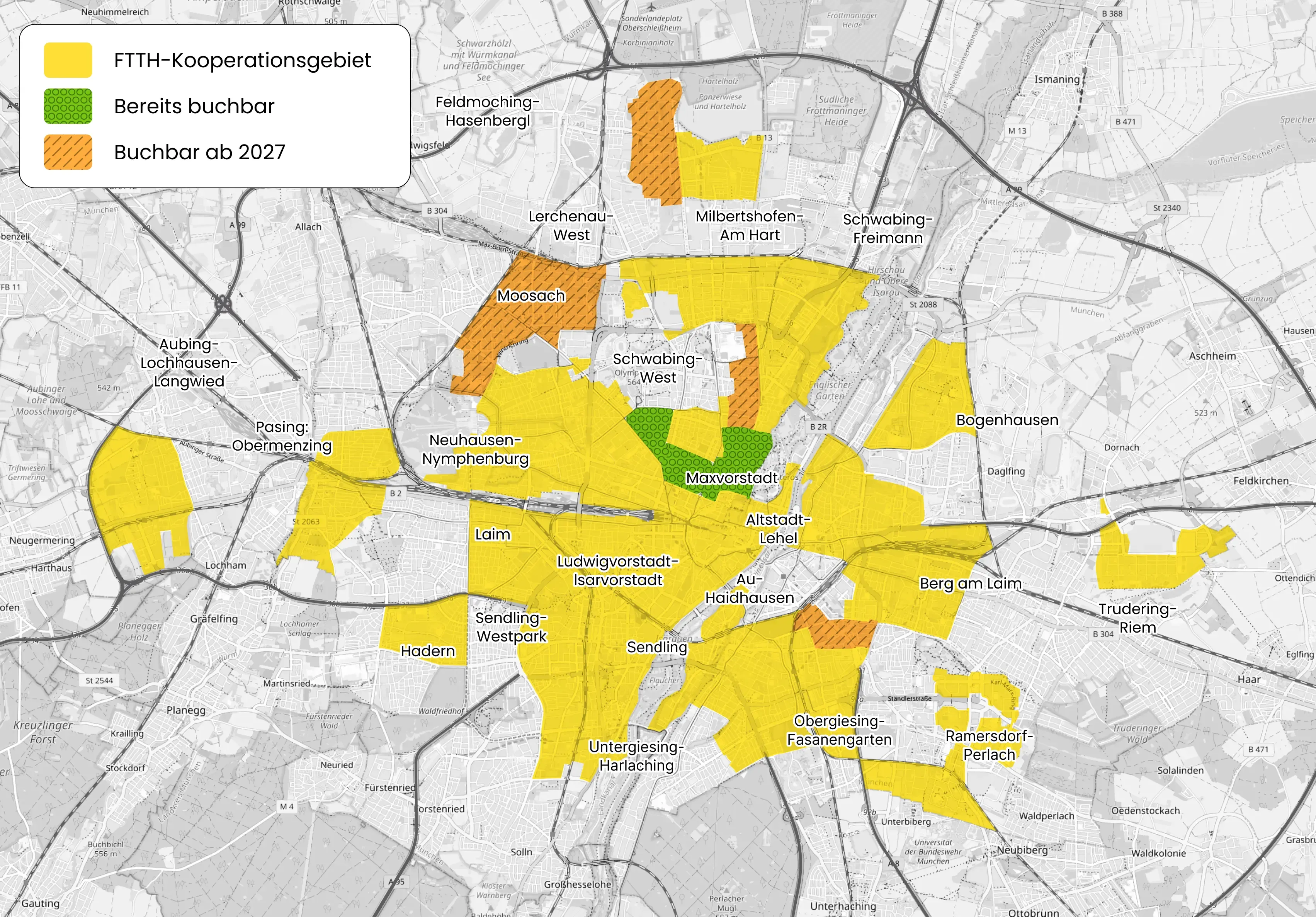Screen dimensions: 1316x917
Task: Click the Daglfing place label
Action: pyautogui.click(x=1006, y=471)
